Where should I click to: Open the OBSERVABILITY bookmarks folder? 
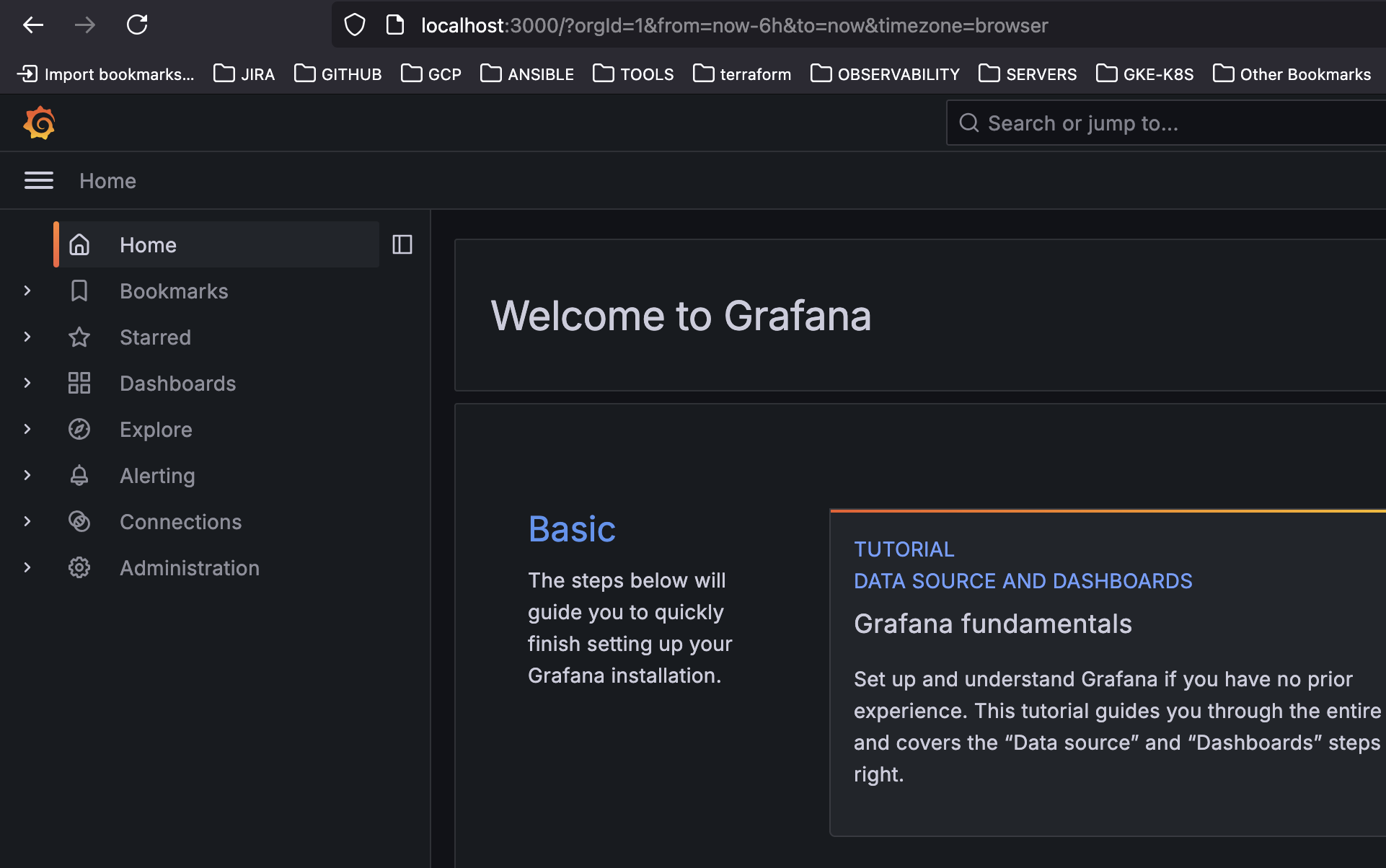(x=886, y=74)
